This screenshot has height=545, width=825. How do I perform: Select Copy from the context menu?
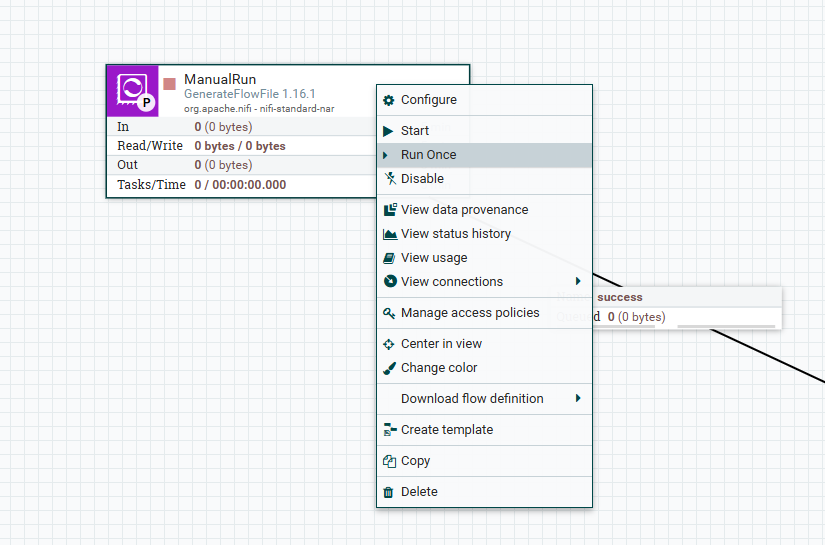[485, 461]
